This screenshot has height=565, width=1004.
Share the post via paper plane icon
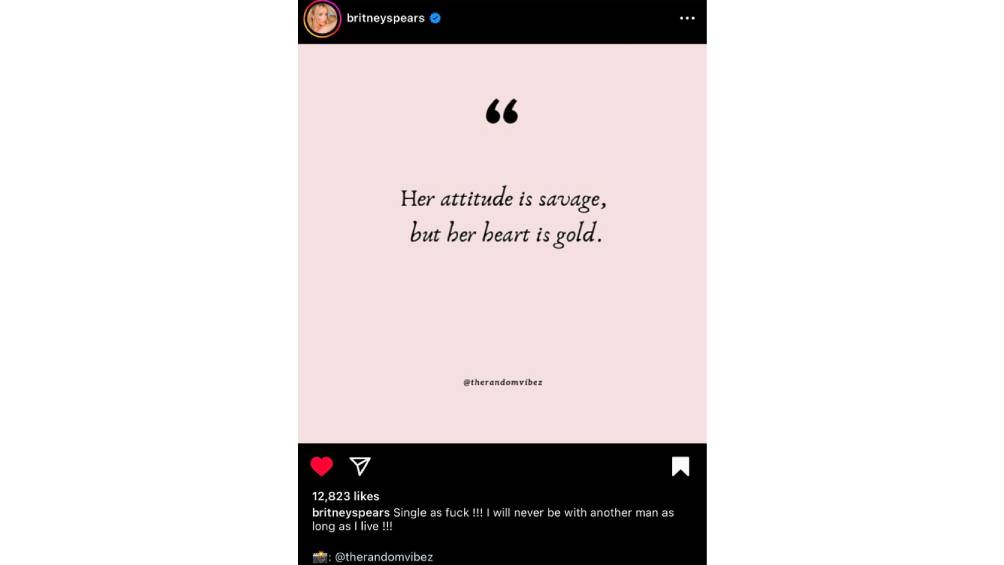coord(360,466)
